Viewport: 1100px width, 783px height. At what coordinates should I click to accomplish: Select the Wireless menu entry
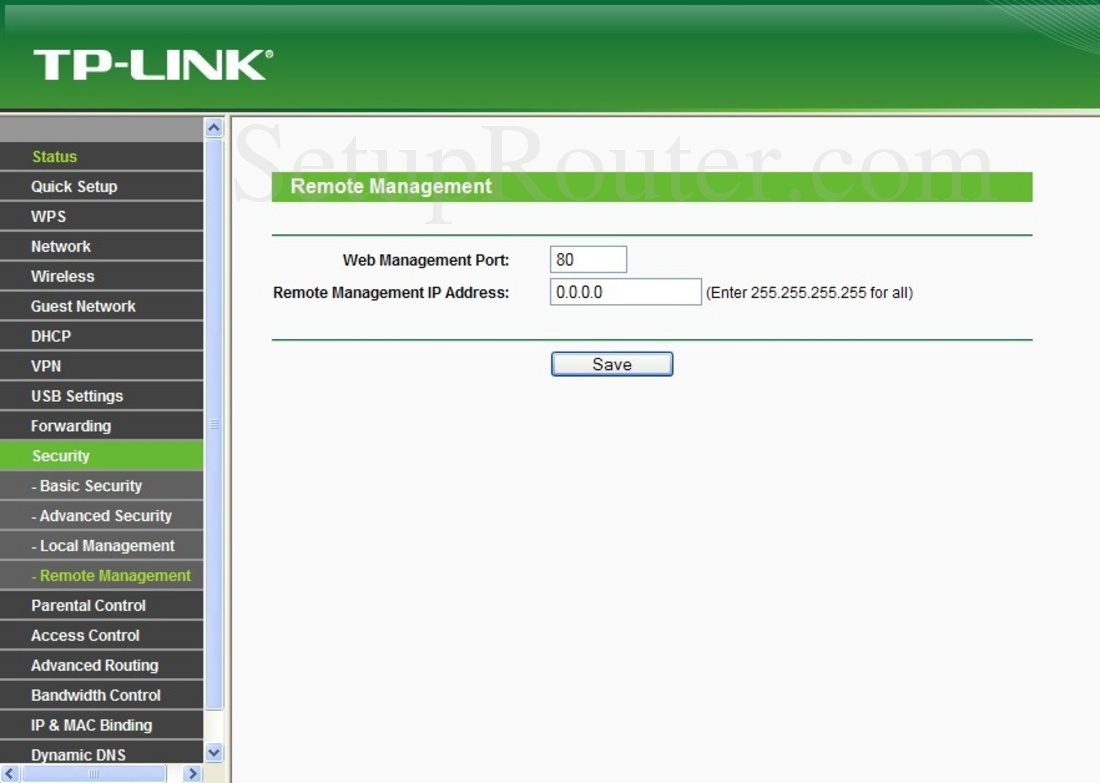coord(102,276)
